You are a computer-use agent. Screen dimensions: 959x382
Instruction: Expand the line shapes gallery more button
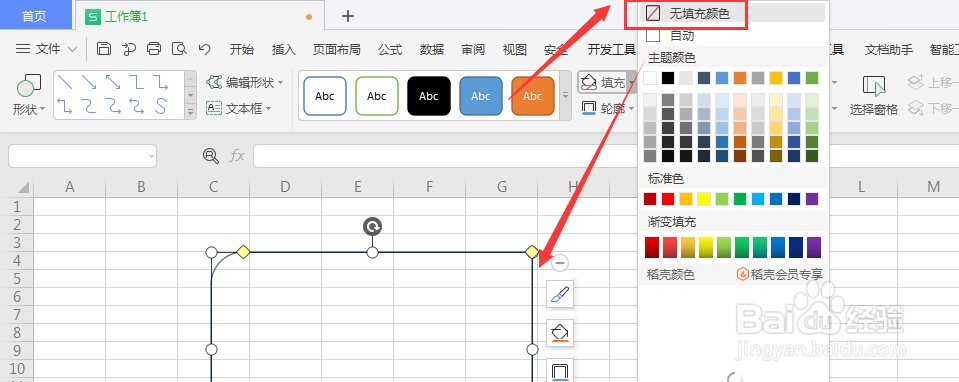click(190, 111)
